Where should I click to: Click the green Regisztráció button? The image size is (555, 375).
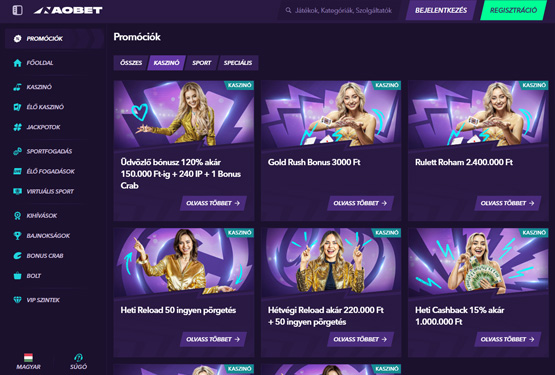(x=514, y=10)
